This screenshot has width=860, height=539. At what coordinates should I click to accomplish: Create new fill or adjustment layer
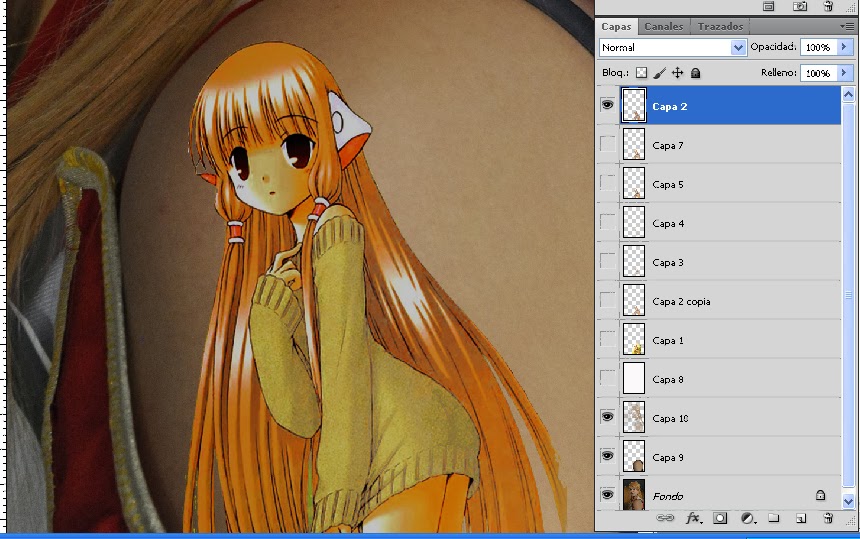[748, 518]
